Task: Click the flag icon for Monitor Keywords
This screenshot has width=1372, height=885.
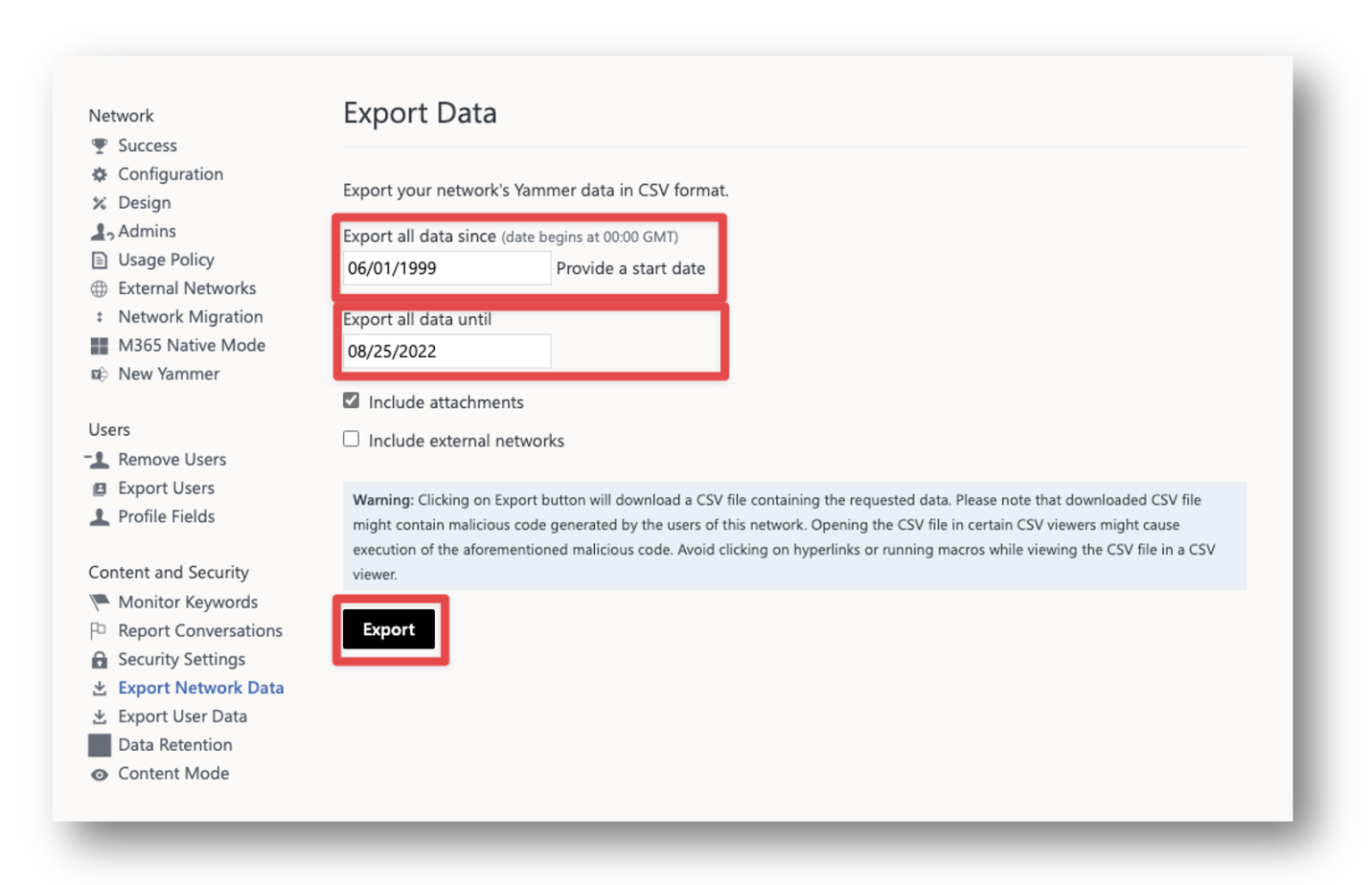Action: pyautogui.click(x=99, y=603)
